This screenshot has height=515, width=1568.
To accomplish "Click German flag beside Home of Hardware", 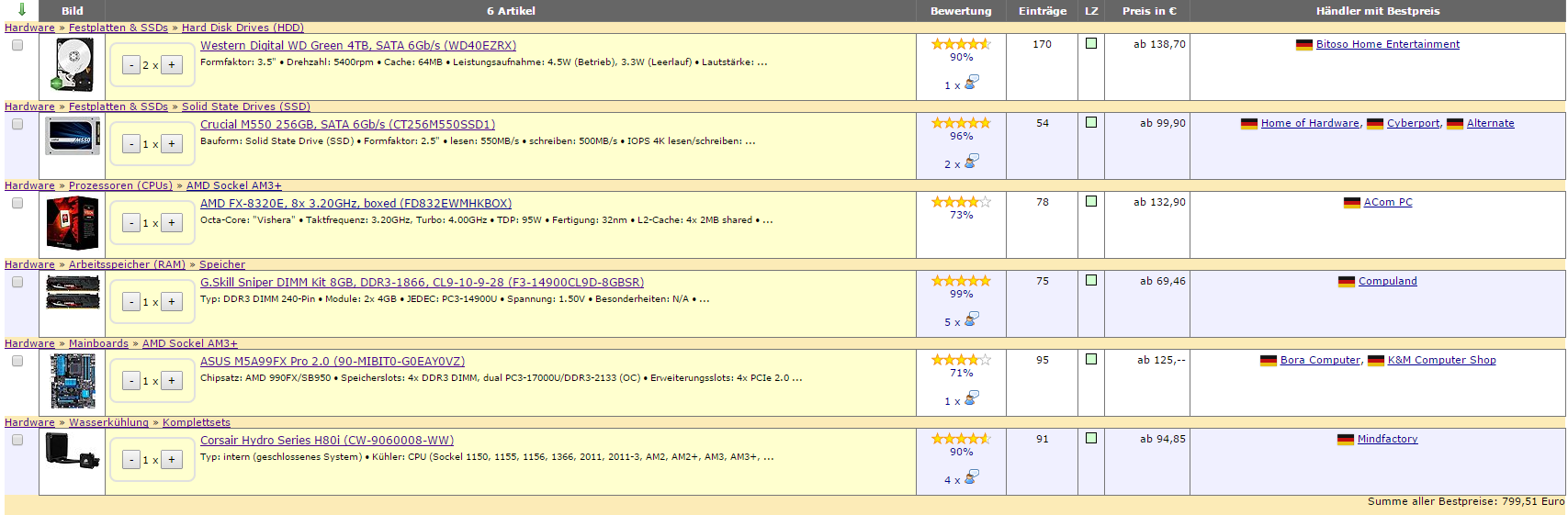I will [x=1249, y=124].
